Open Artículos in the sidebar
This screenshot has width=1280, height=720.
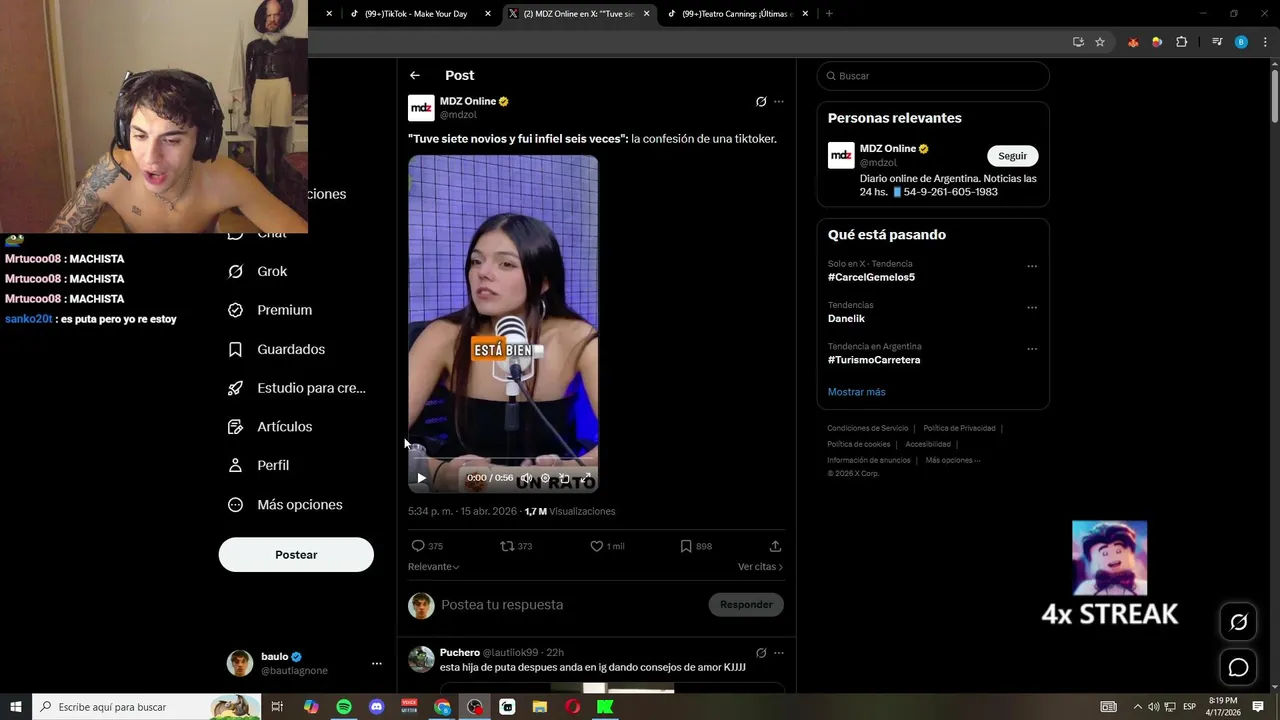tap(270, 427)
